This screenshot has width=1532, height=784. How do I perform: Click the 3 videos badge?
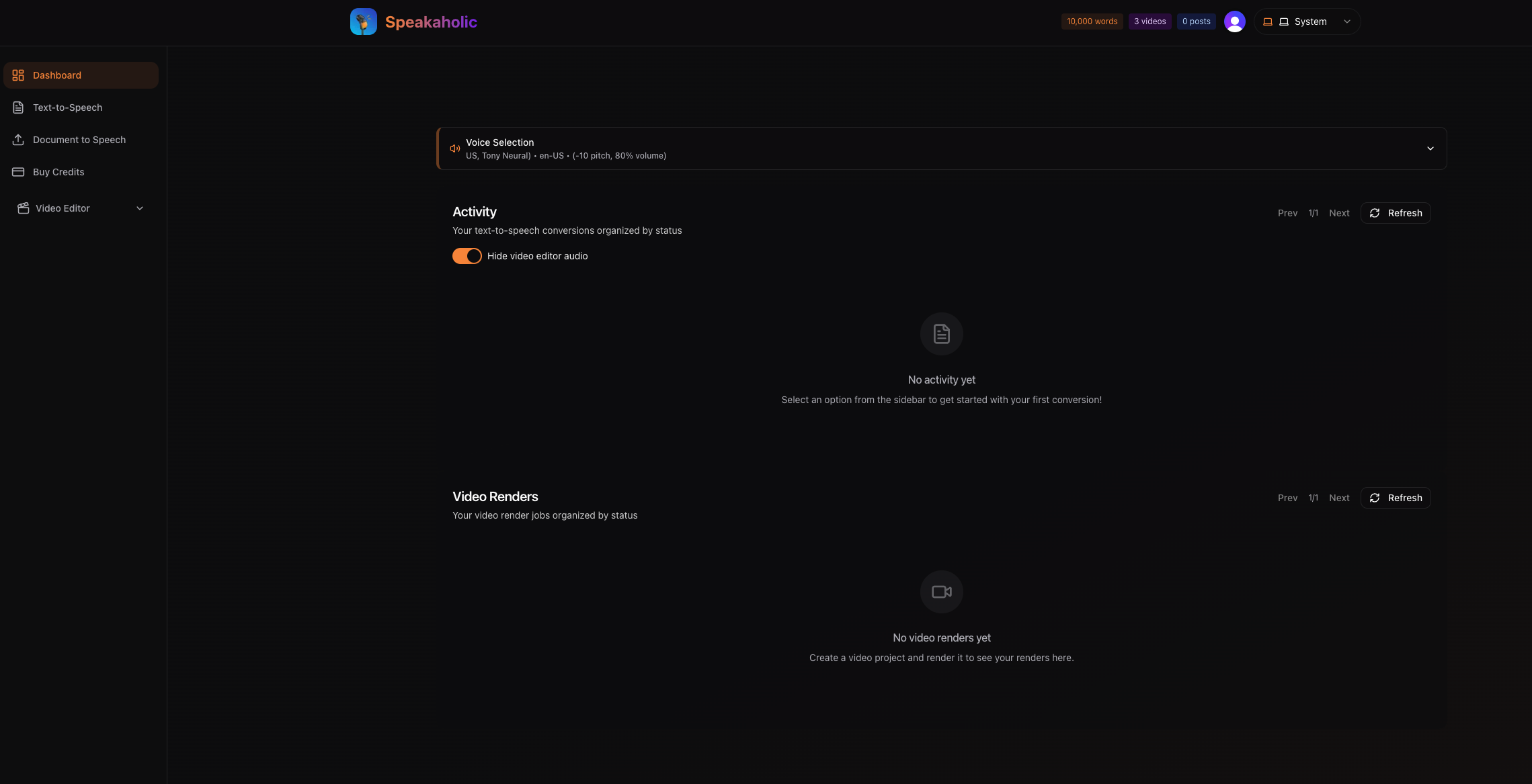tap(1150, 21)
